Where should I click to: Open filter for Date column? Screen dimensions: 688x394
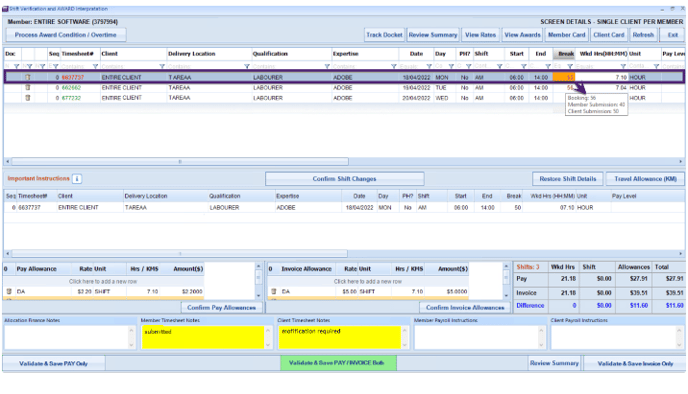429,66
